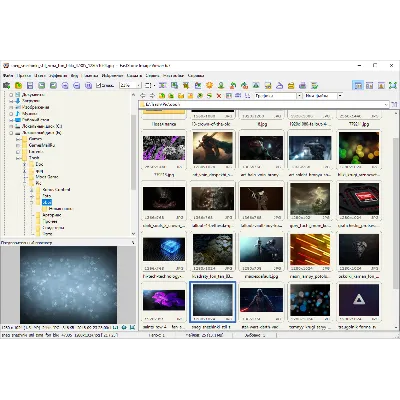Click the resize image icon after selection dropdown
The height and width of the screenshot is (400, 400).
162,86
